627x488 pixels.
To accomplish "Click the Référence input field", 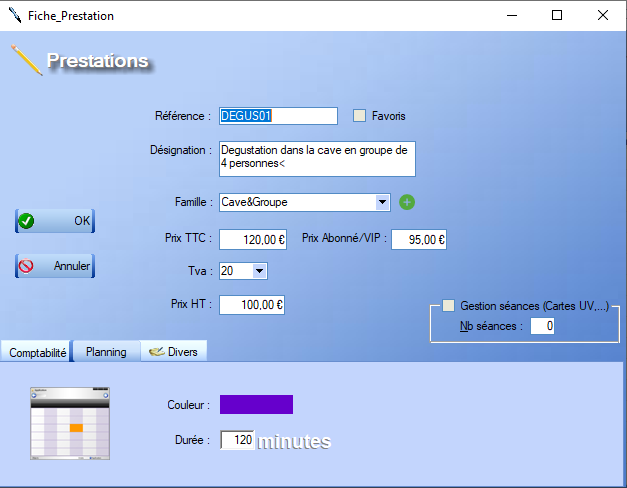I will click(x=277, y=116).
